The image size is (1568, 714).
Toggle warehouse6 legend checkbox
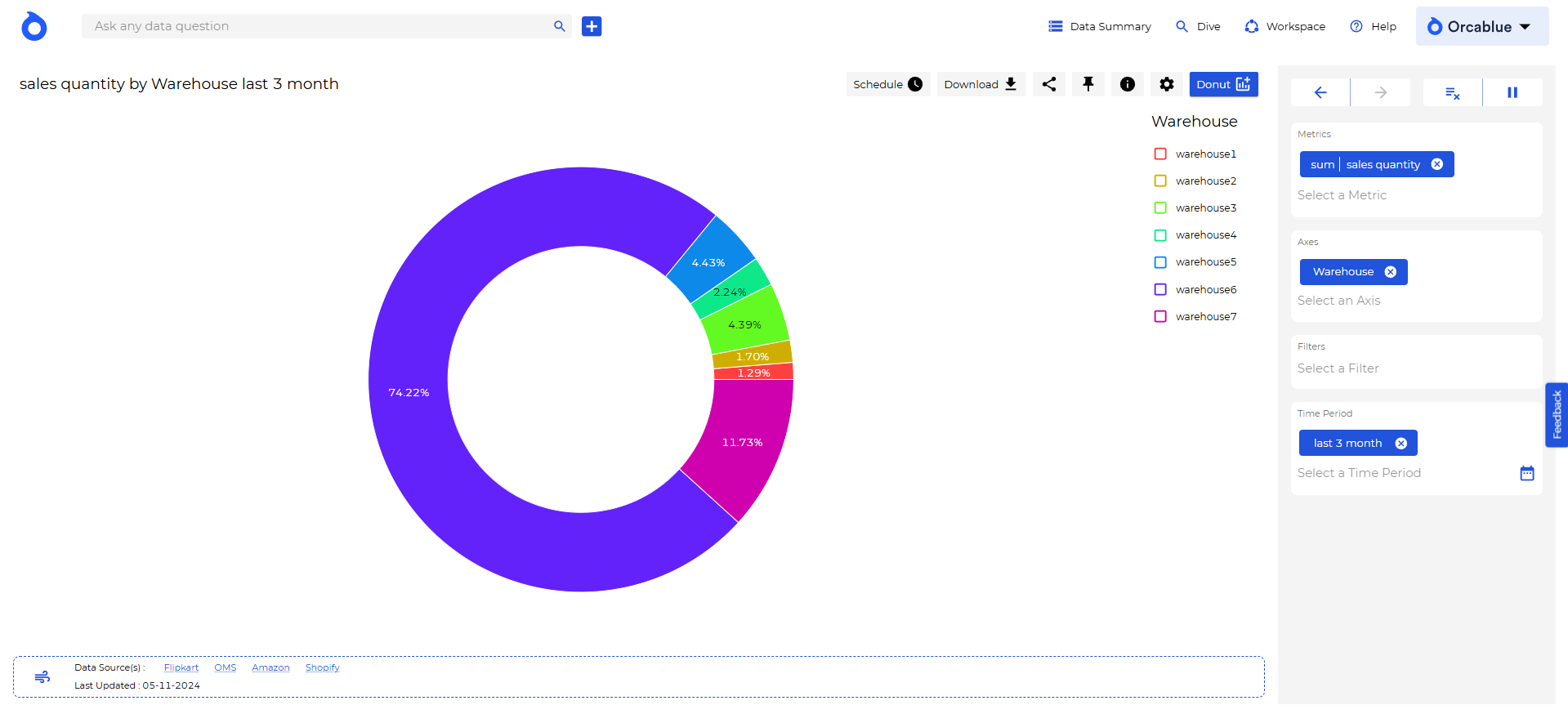1160,289
